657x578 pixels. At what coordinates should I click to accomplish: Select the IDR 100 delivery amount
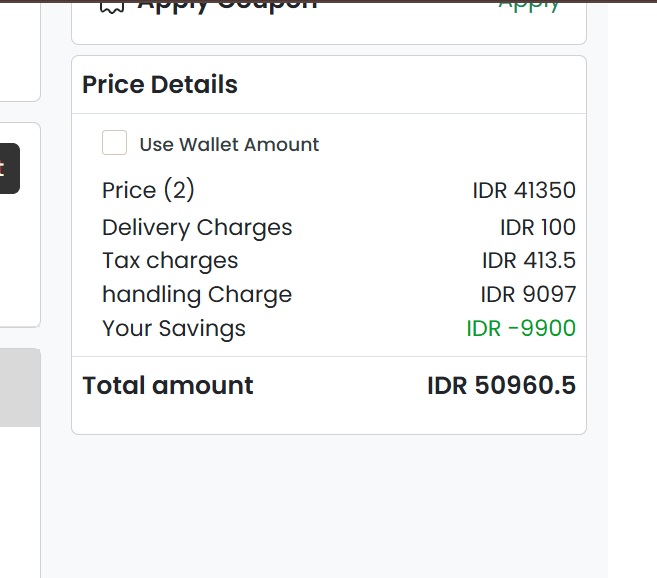[538, 227]
